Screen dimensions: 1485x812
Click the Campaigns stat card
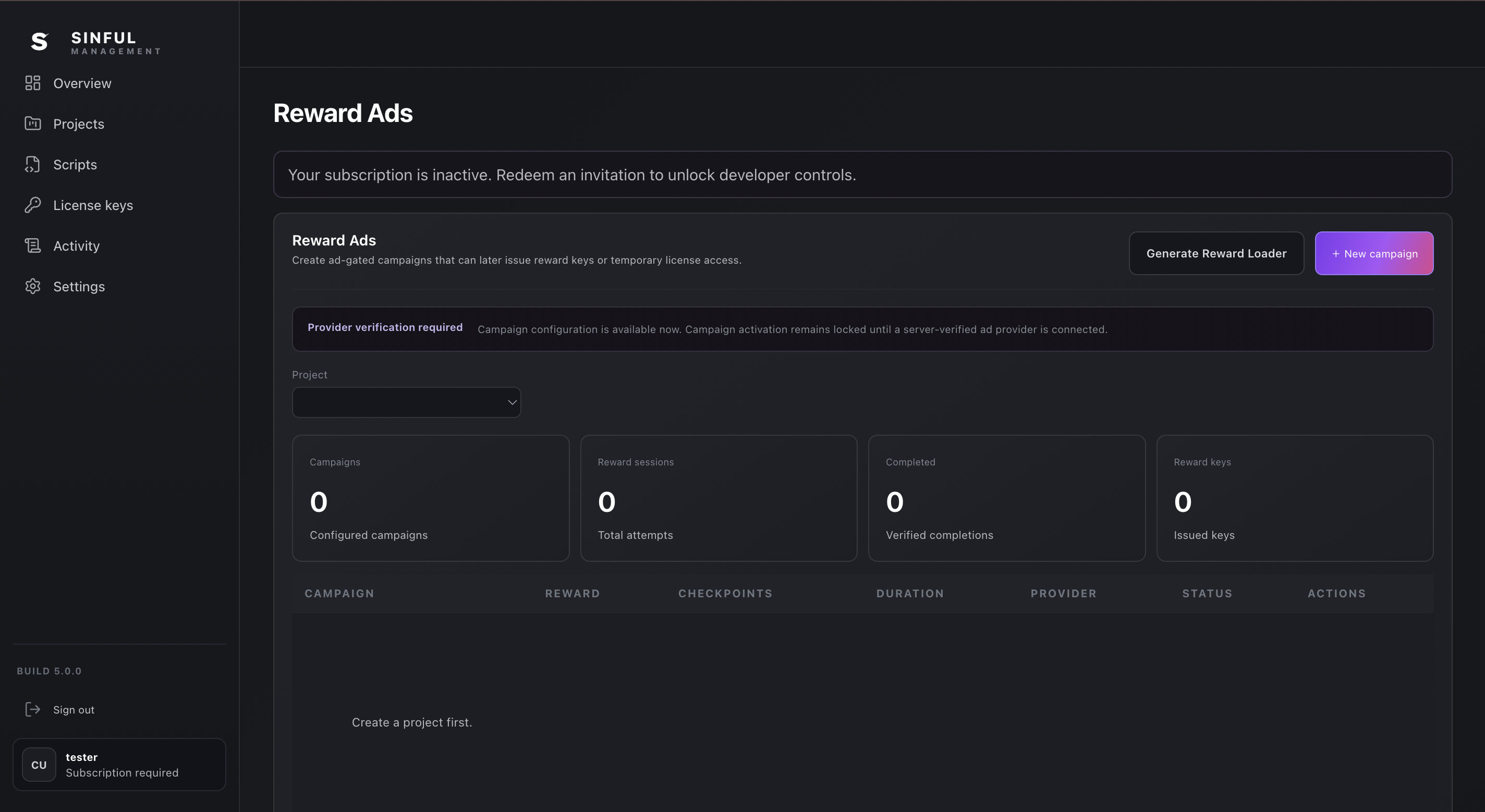(x=431, y=498)
